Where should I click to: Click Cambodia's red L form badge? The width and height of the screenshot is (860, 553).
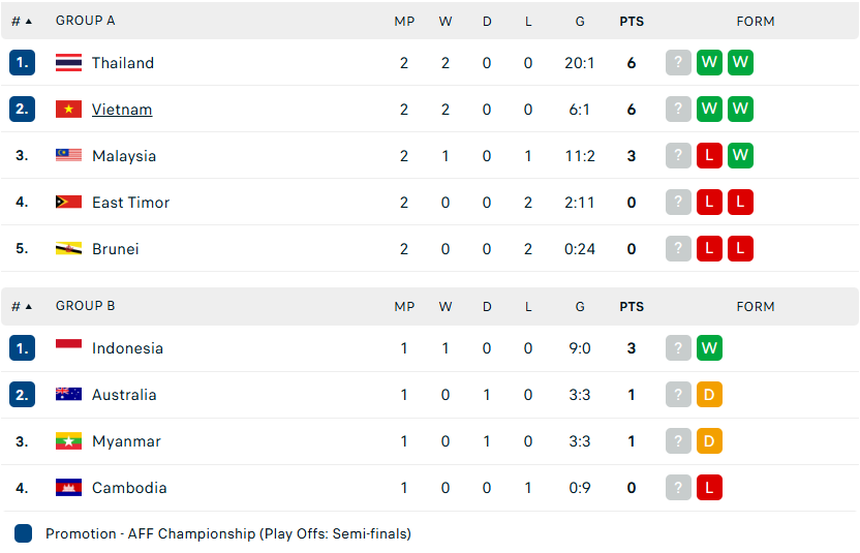click(x=709, y=488)
